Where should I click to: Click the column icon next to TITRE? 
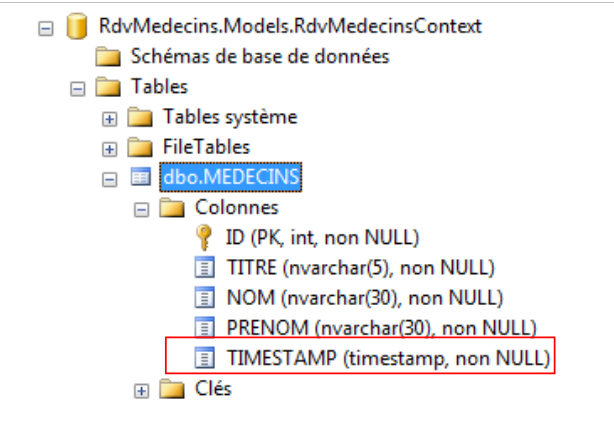pyautogui.click(x=203, y=267)
